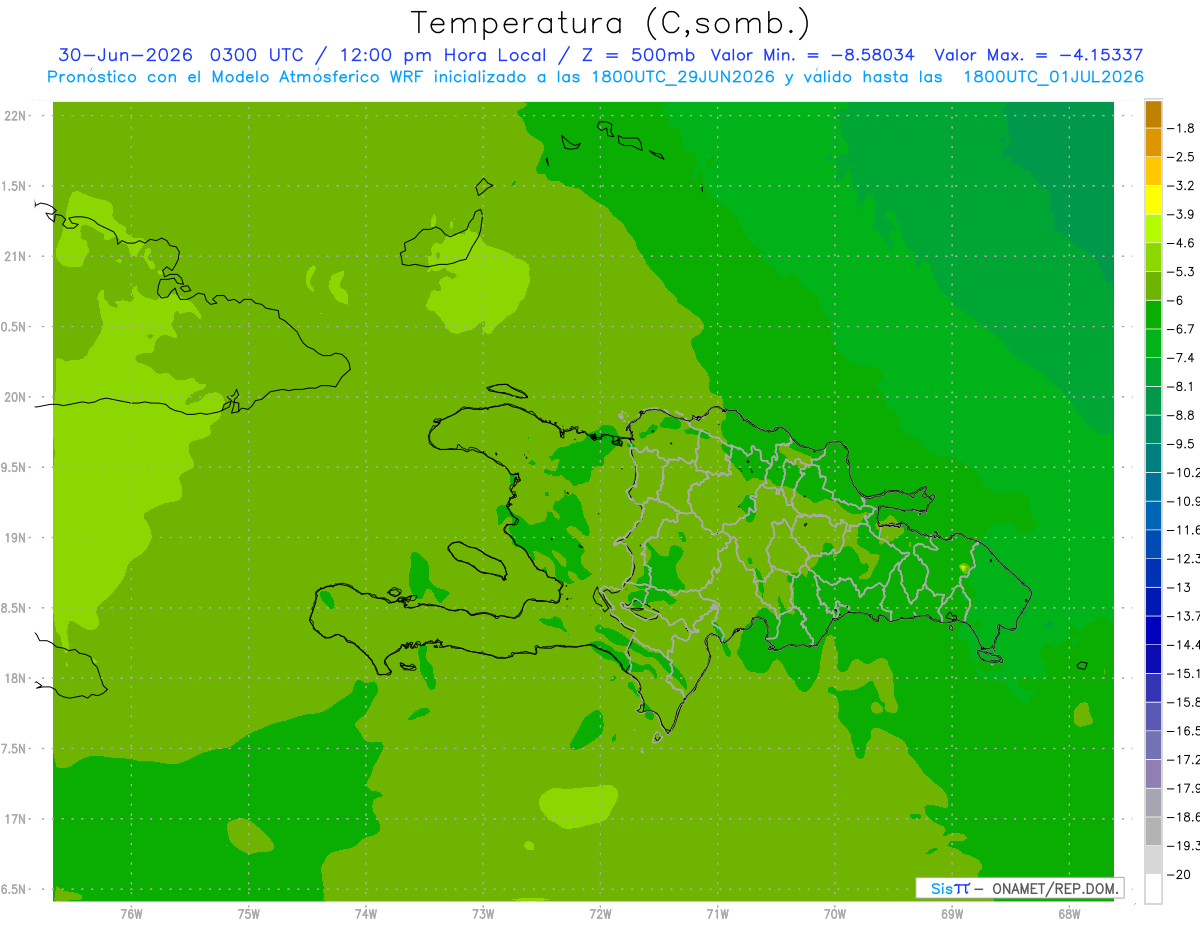Screen dimensions: 1200x927
Task: Select the lime swatch between -4.6 and -5.3
Action: tap(1153, 257)
